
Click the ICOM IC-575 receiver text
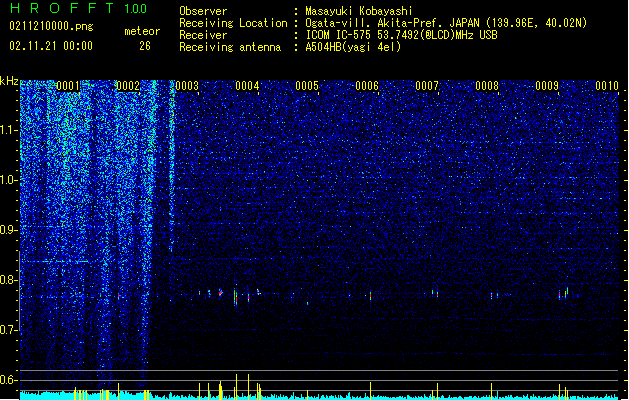pos(401,35)
